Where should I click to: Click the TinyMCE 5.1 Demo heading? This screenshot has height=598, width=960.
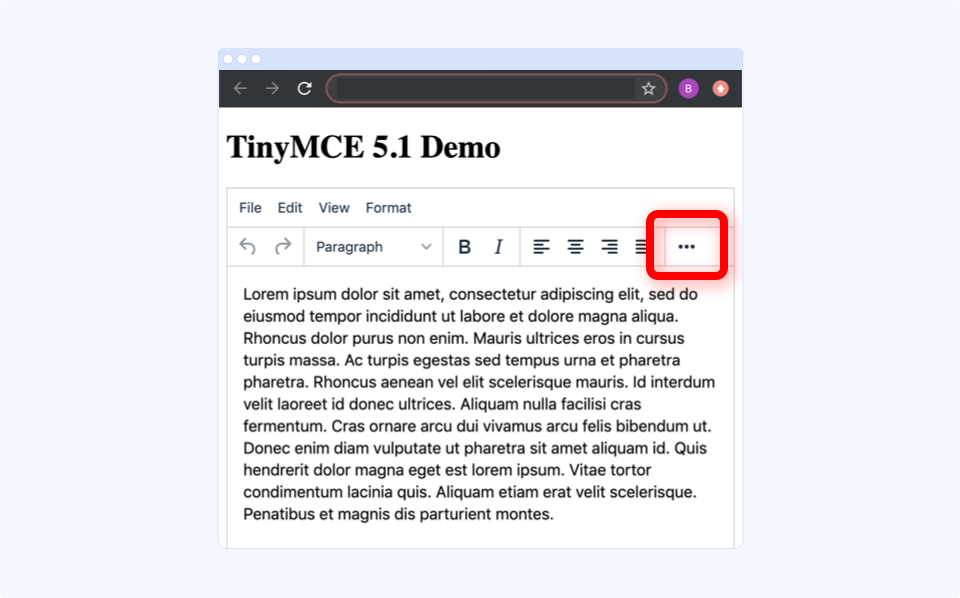(x=364, y=148)
